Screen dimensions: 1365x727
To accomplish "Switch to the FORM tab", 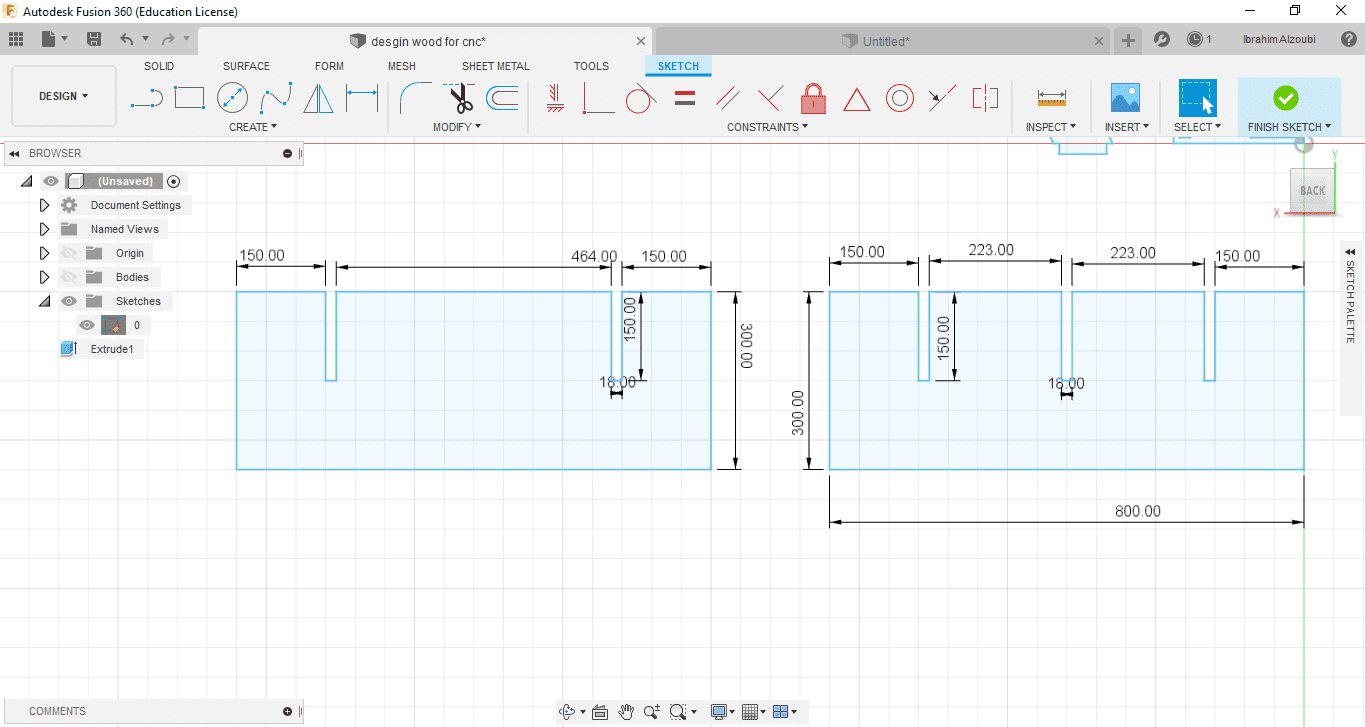I will (329, 66).
